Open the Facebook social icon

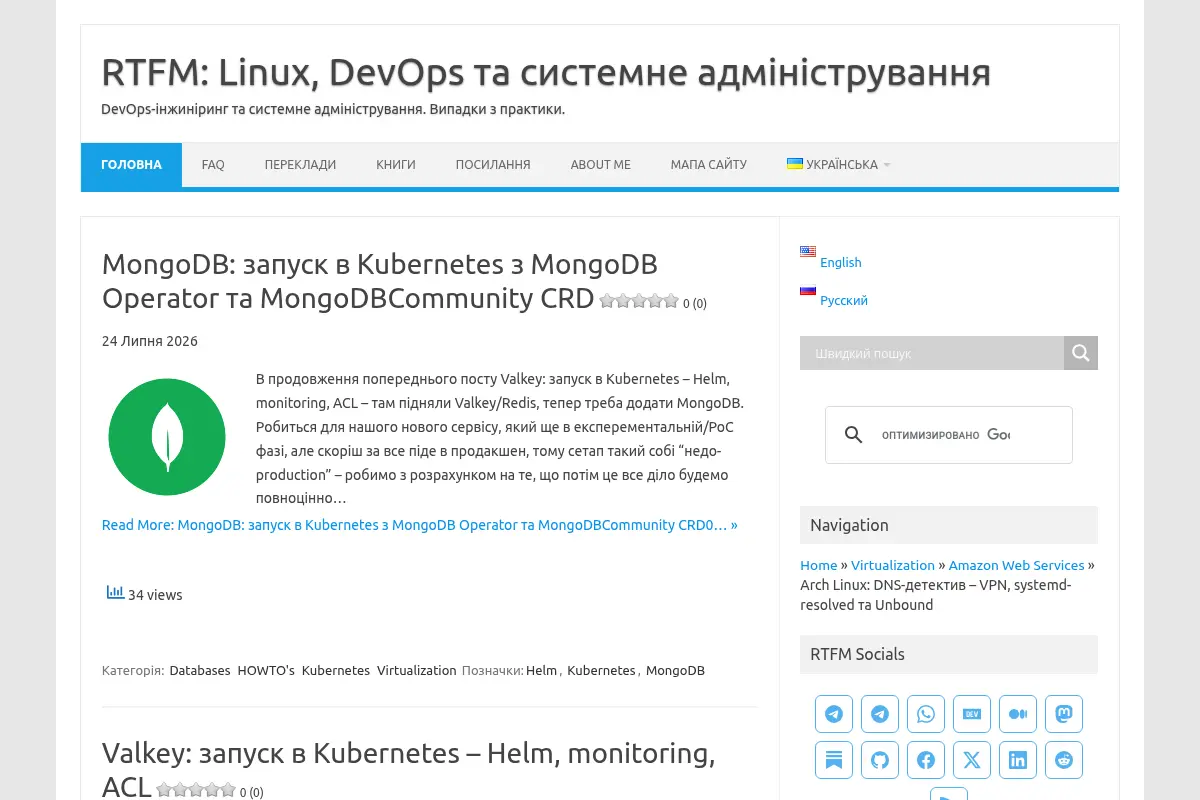pyautogui.click(x=926, y=760)
